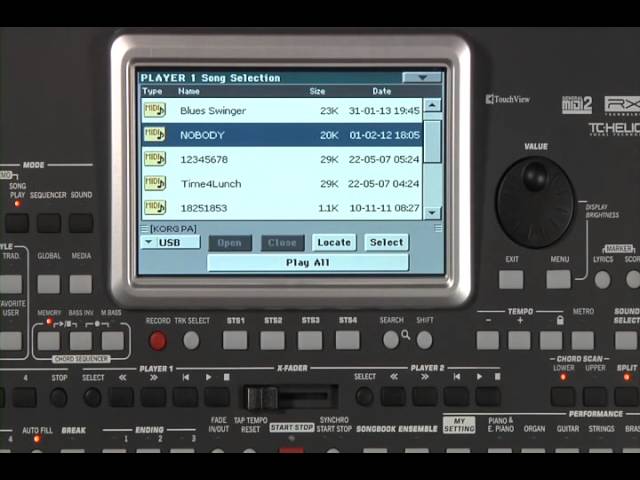640x480 pixels.
Task: Tap the SEARCH button with magnifier
Action: point(391,340)
